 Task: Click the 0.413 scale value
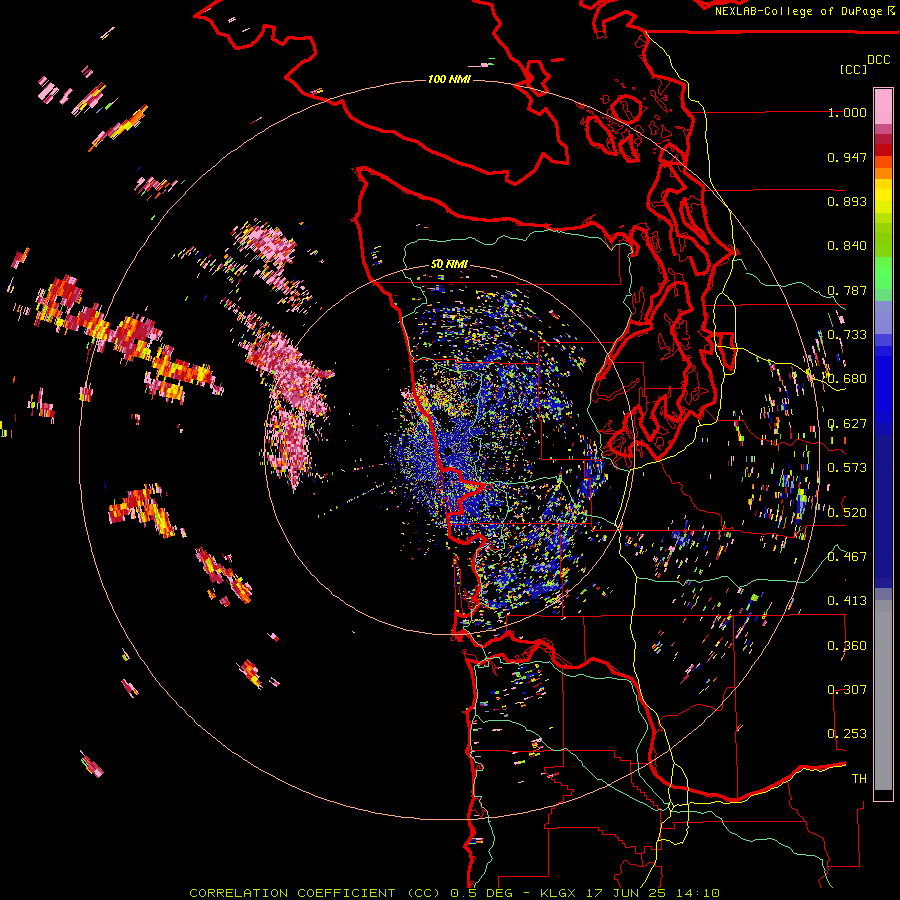(847, 601)
